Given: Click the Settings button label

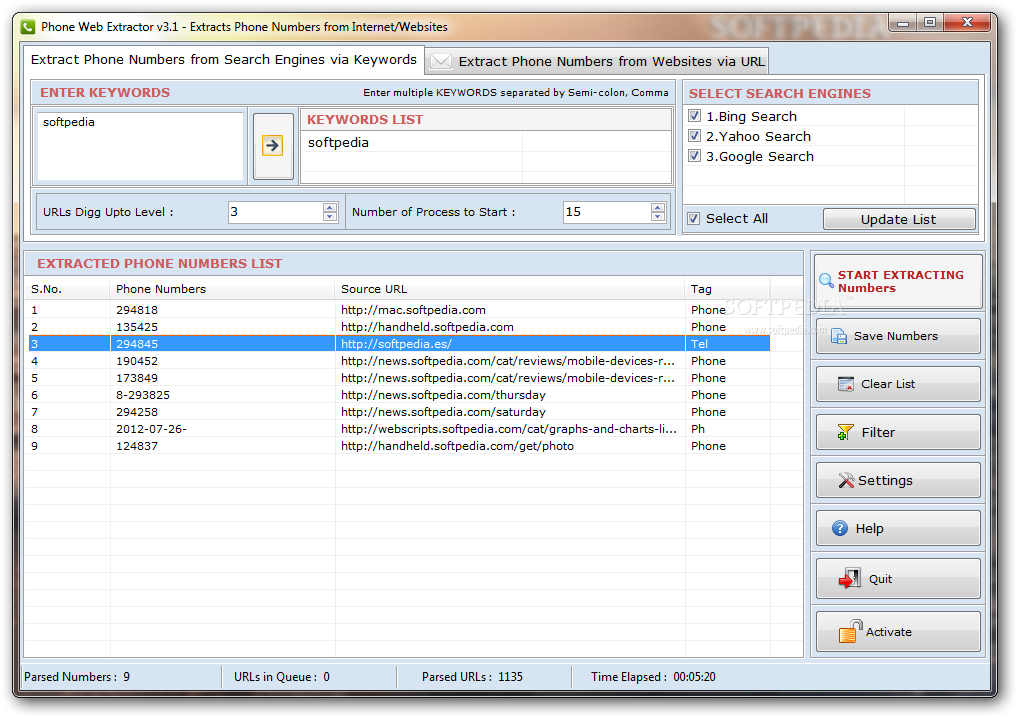Looking at the screenshot, I should tap(886, 480).
